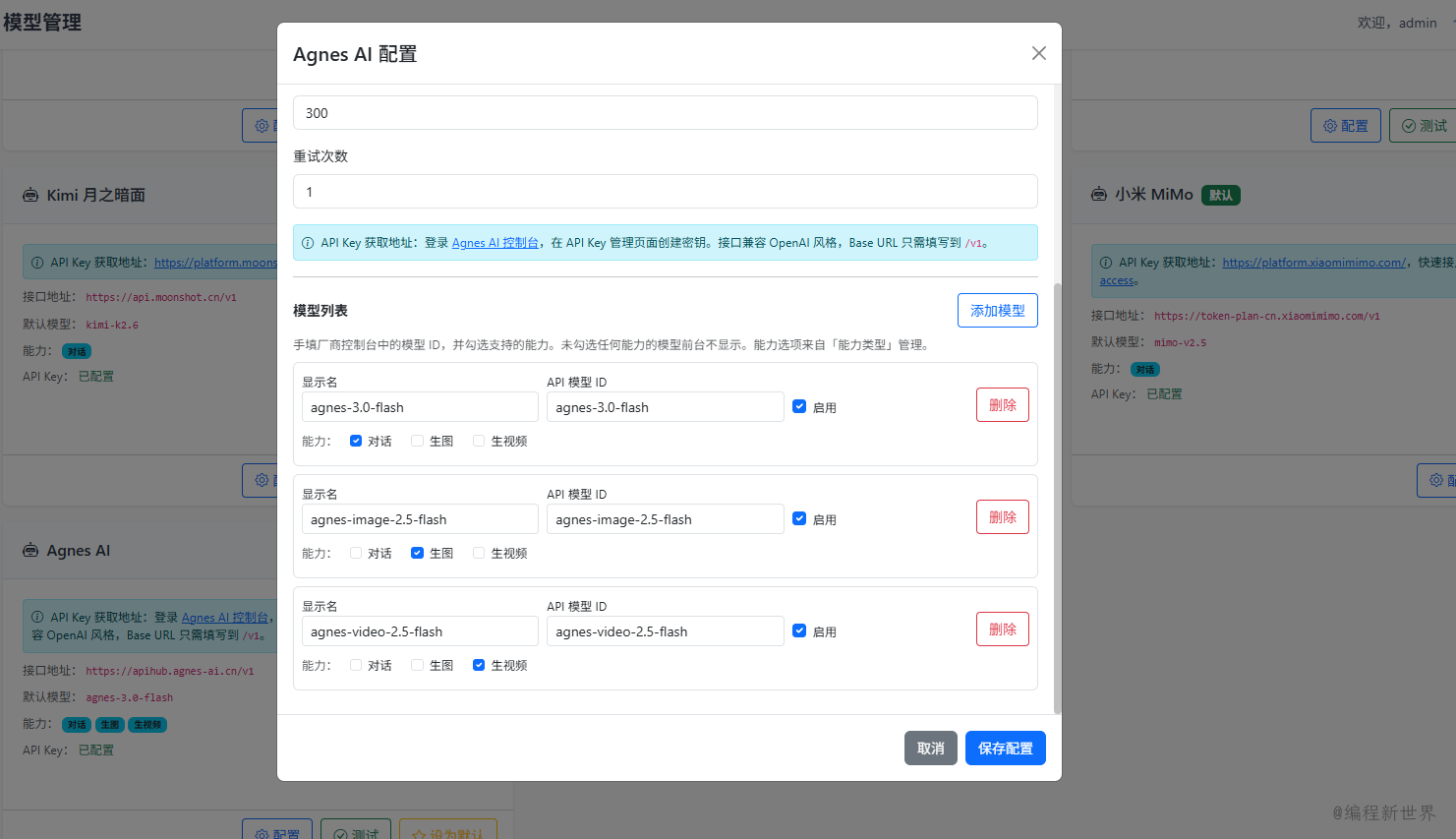
Task: Click the info icon in the Agnes AI card notice
Action: point(37,617)
